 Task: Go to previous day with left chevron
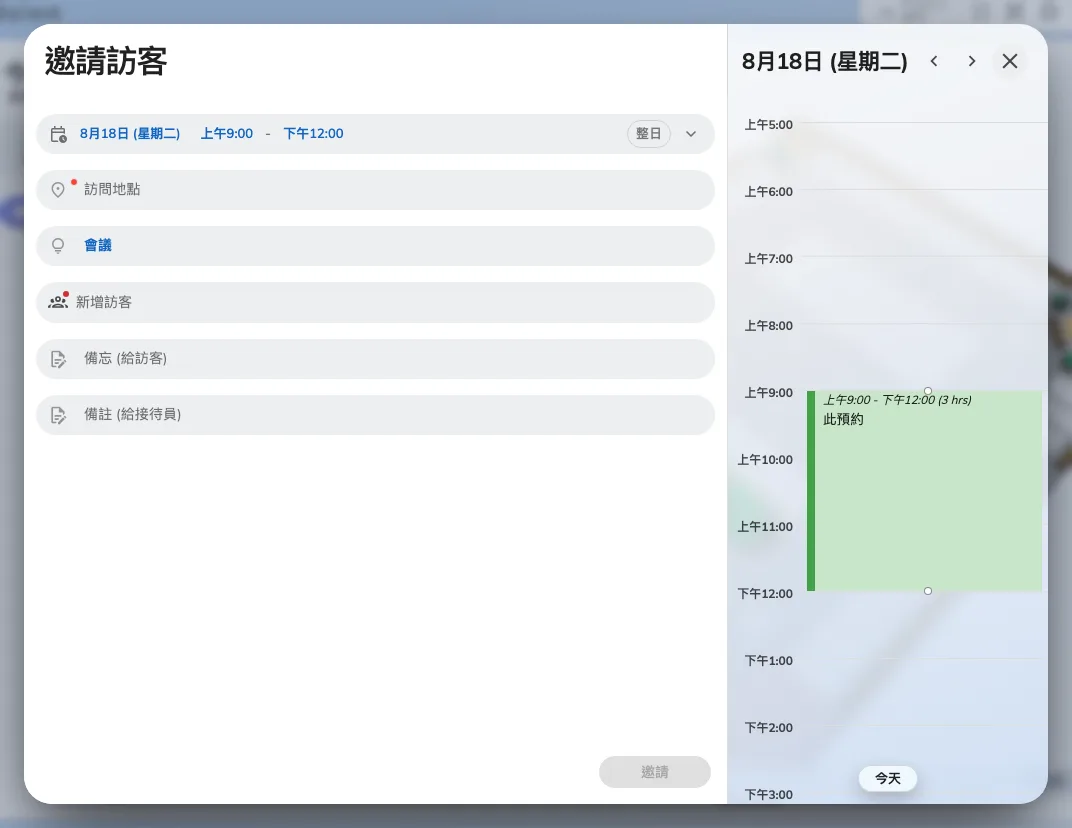point(934,62)
